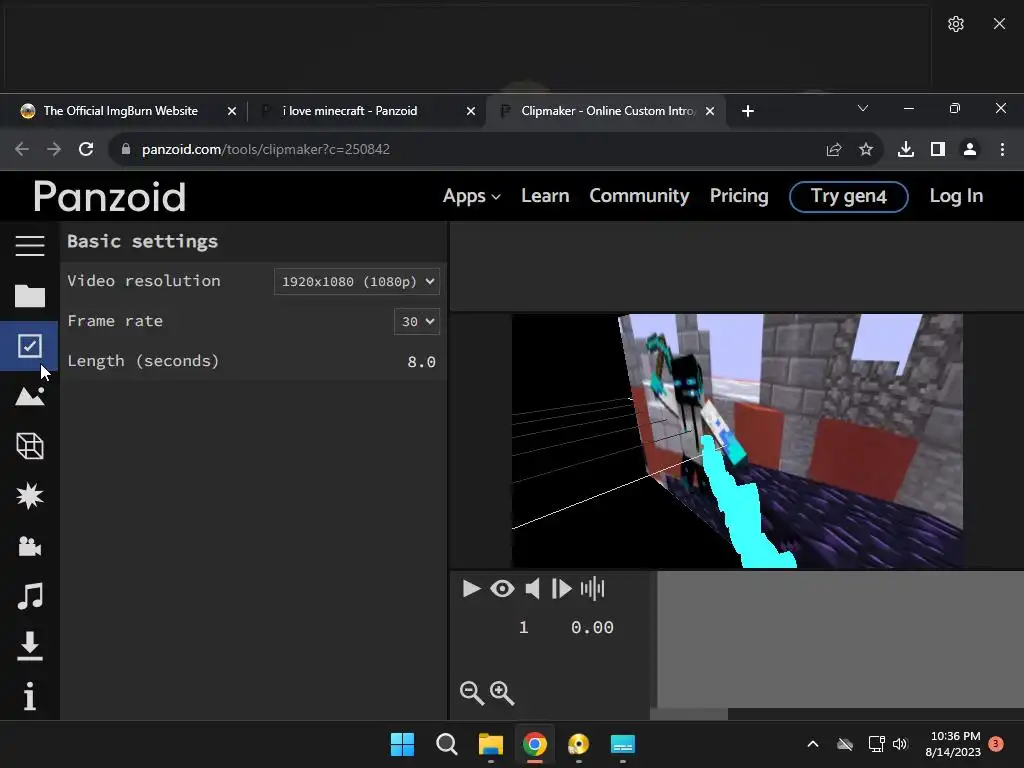Open Windows Start menu

tap(402, 744)
